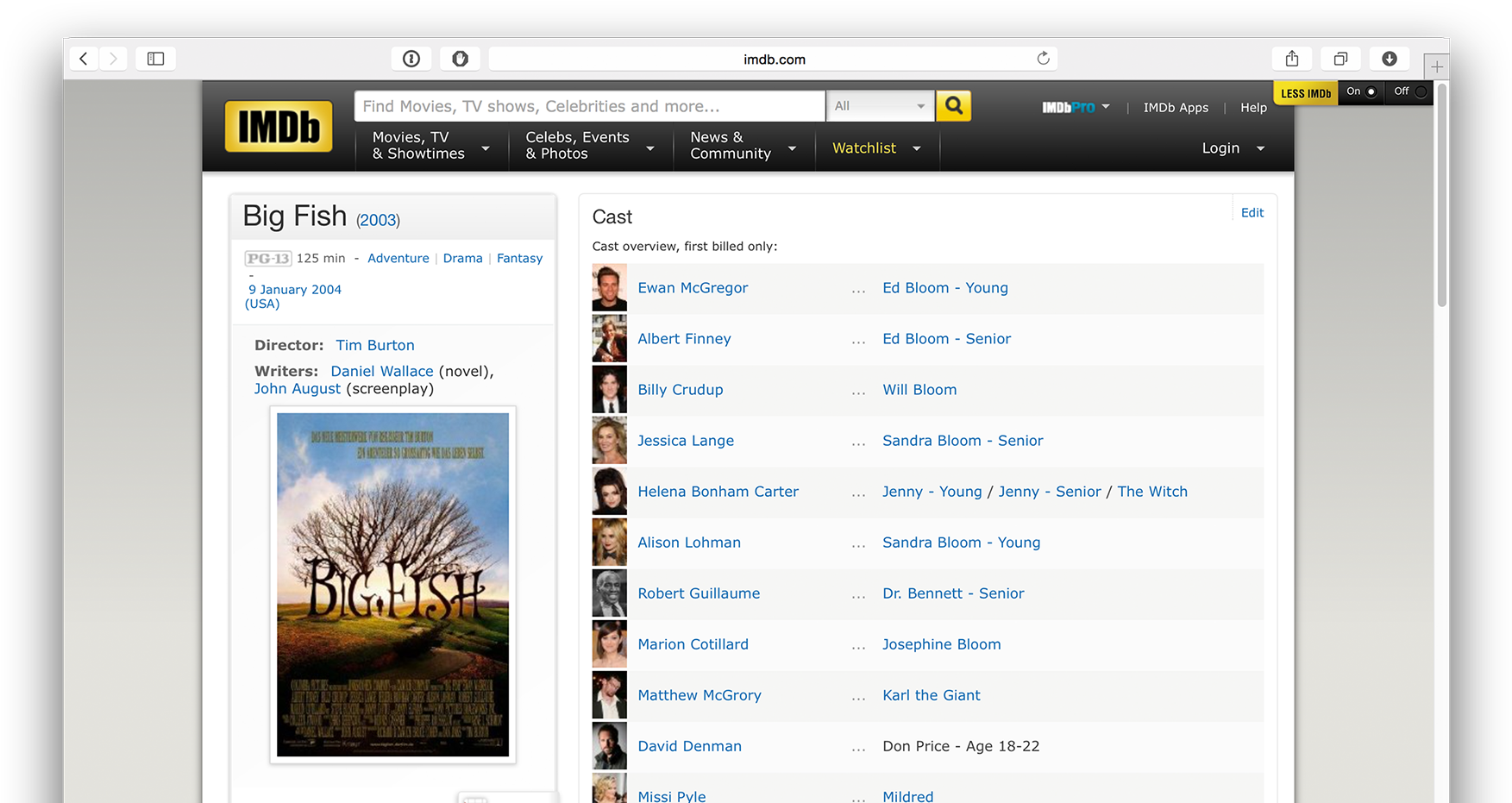Click the IMDb logo

click(278, 126)
